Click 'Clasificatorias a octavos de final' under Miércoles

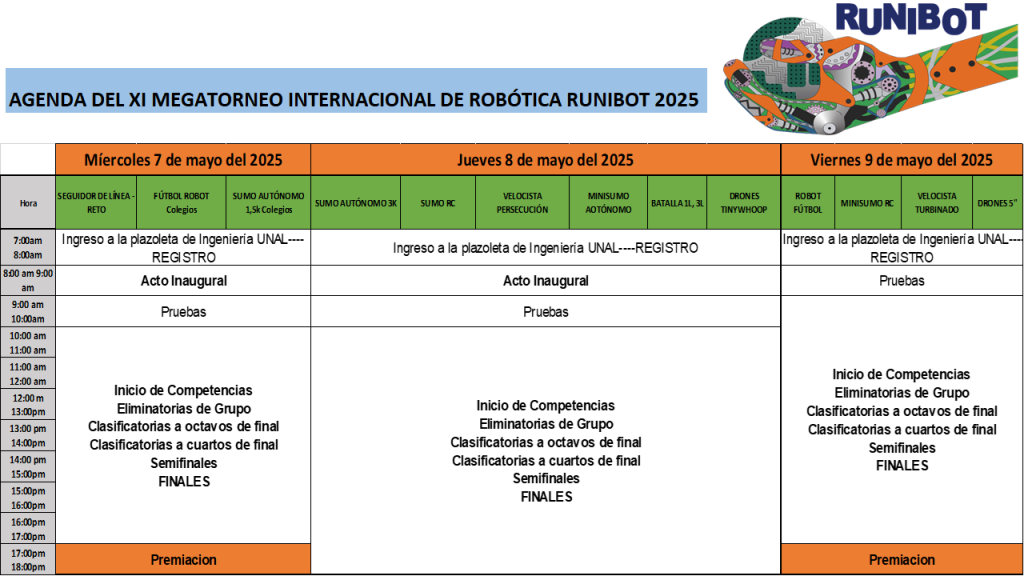[184, 426]
